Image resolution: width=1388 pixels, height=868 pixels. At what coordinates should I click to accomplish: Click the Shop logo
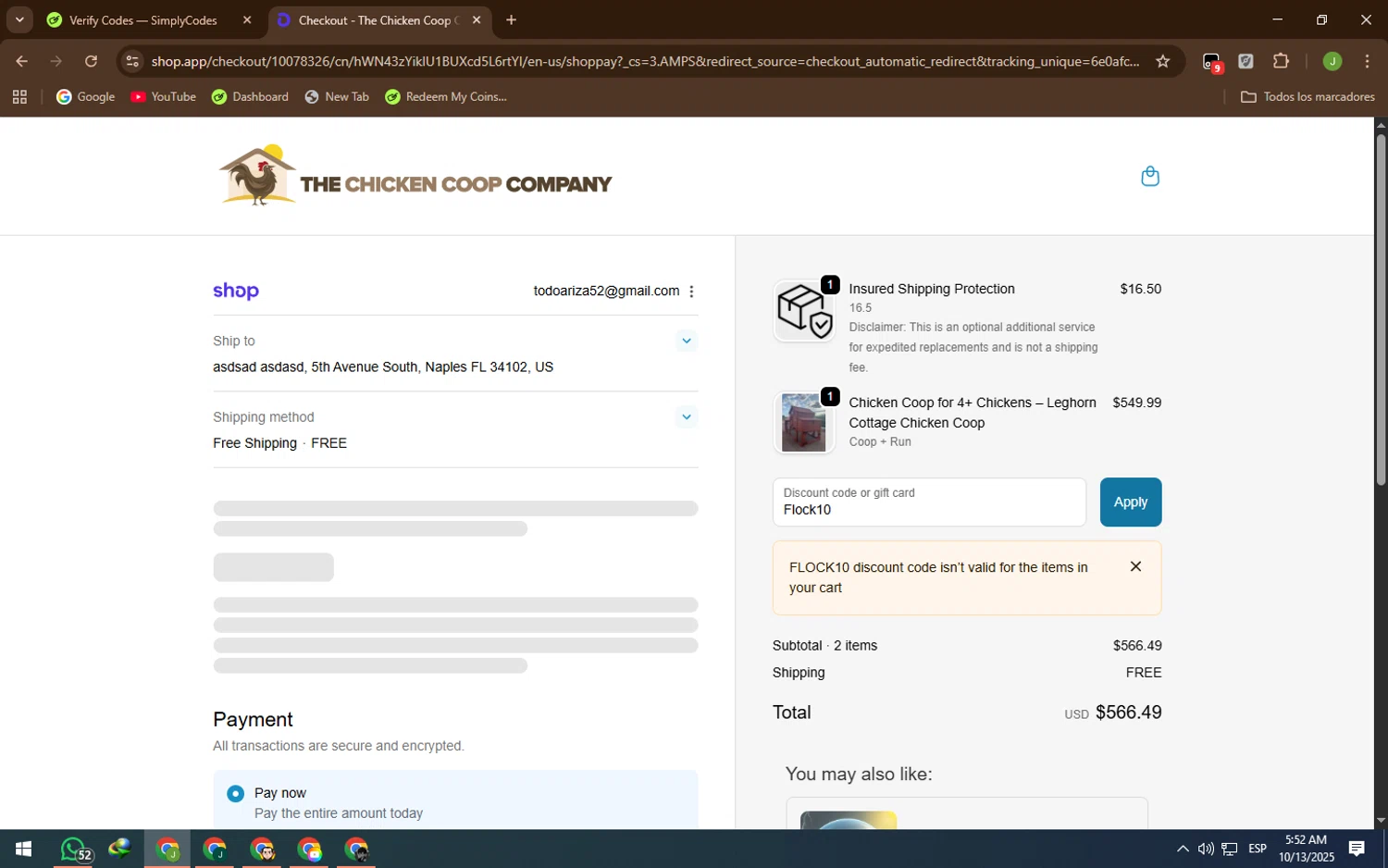[x=236, y=291]
